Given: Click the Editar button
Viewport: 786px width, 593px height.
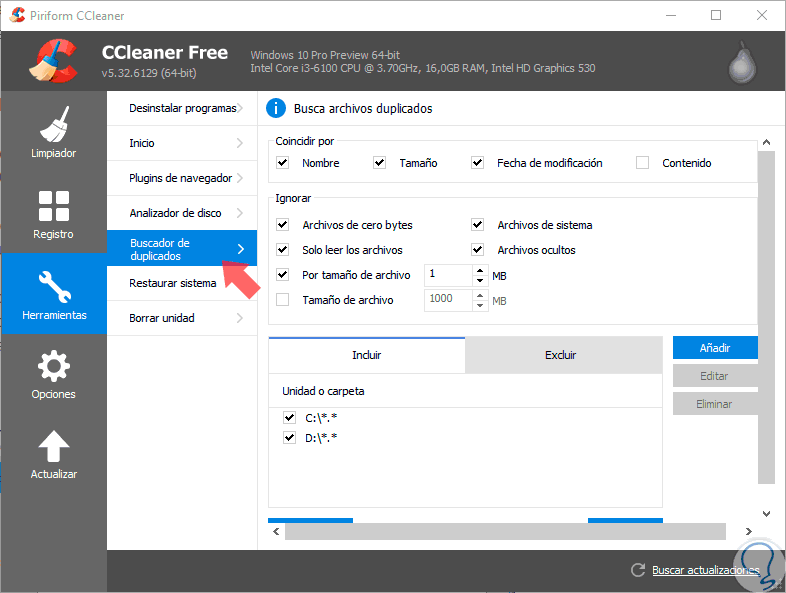Looking at the screenshot, I should pos(715,376).
